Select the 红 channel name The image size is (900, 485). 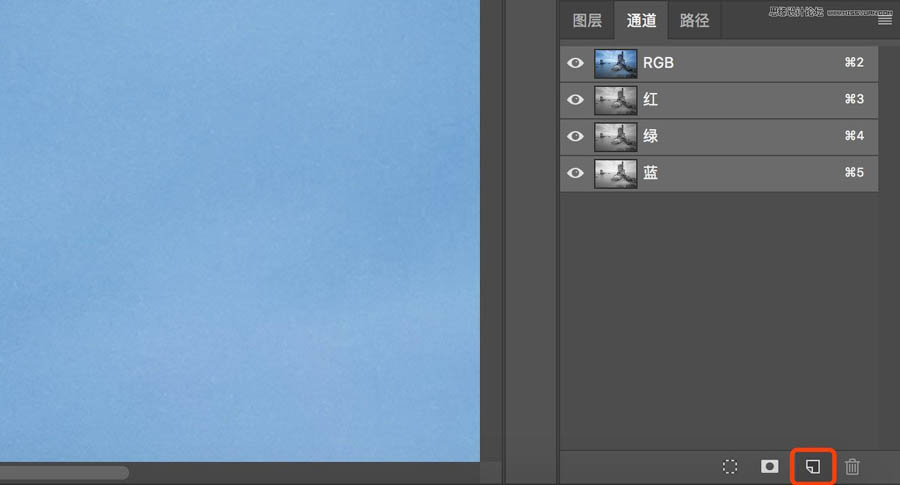click(650, 100)
